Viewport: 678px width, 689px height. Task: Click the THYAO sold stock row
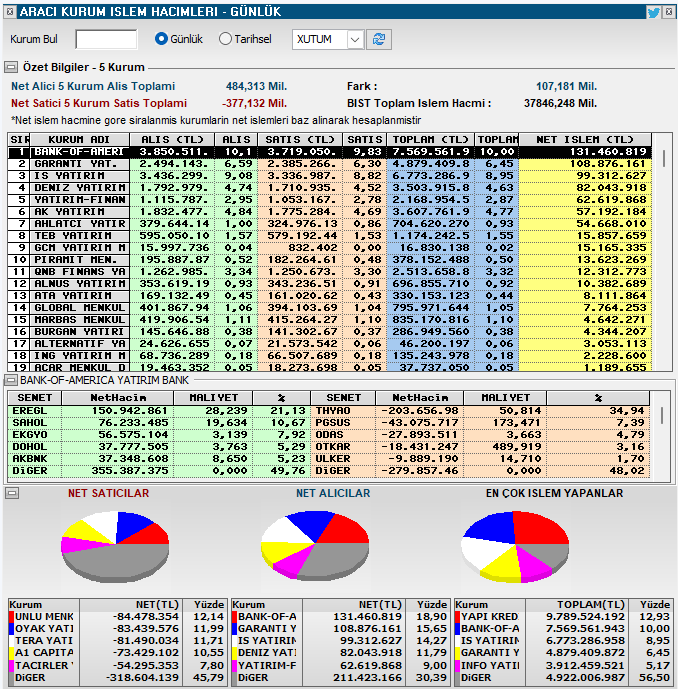pyautogui.click(x=480, y=411)
